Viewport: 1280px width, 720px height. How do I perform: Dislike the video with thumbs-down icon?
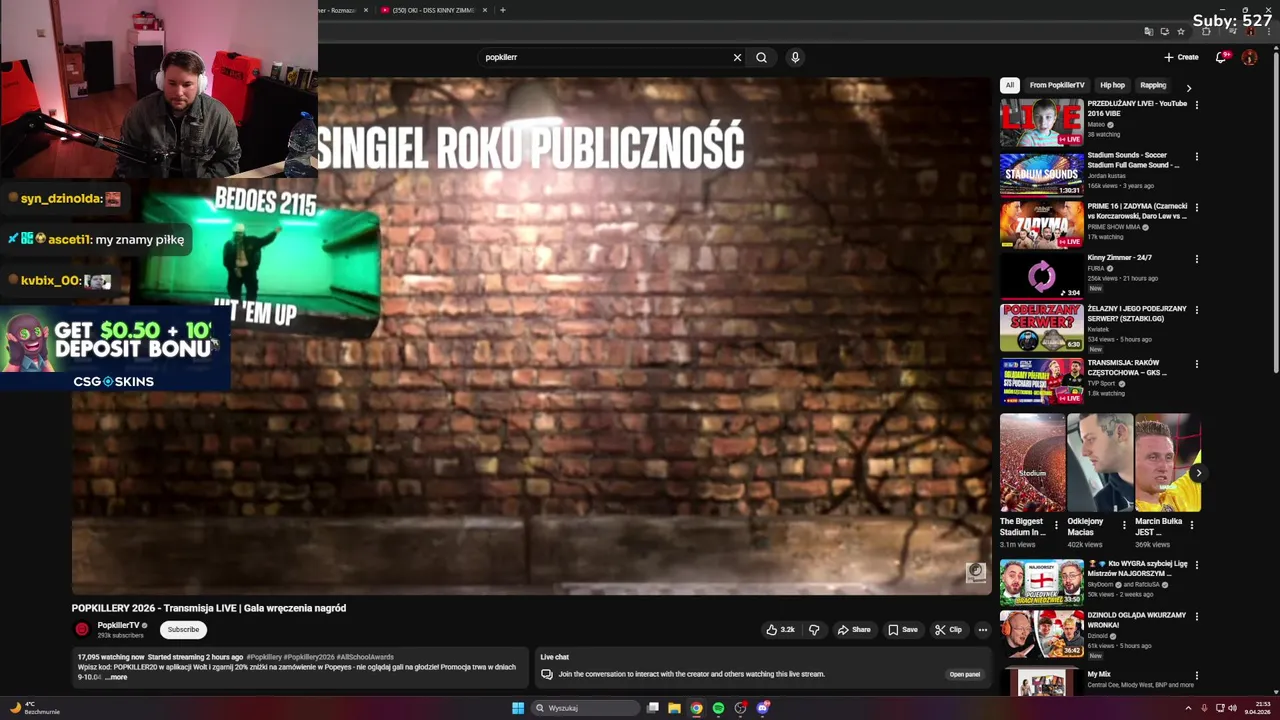click(814, 630)
